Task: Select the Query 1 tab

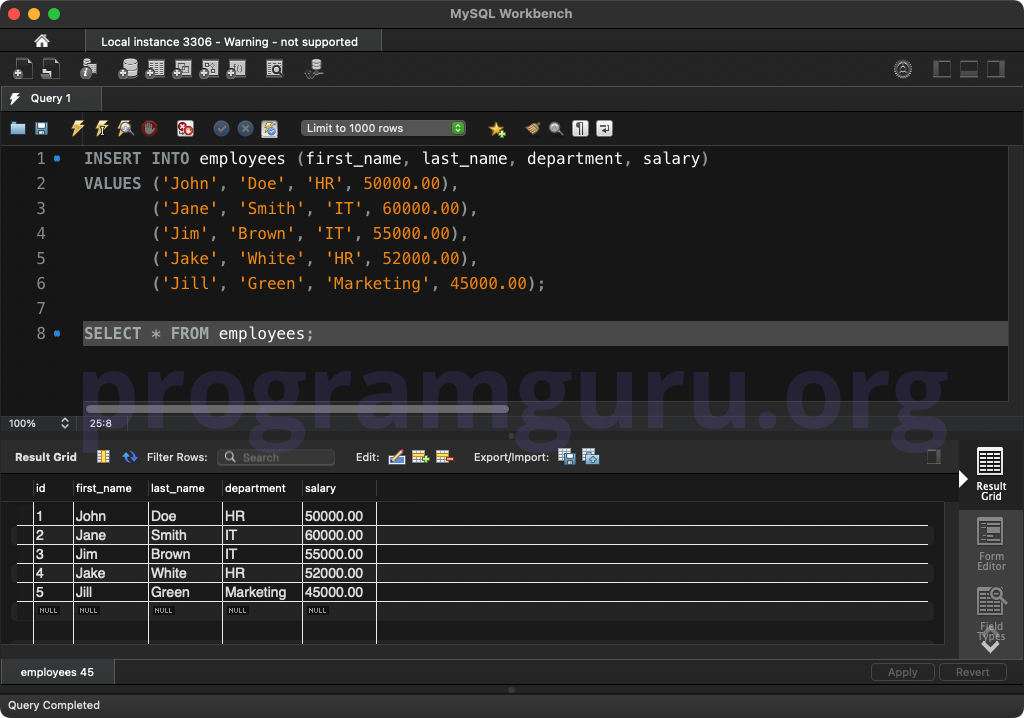Action: click(x=51, y=98)
